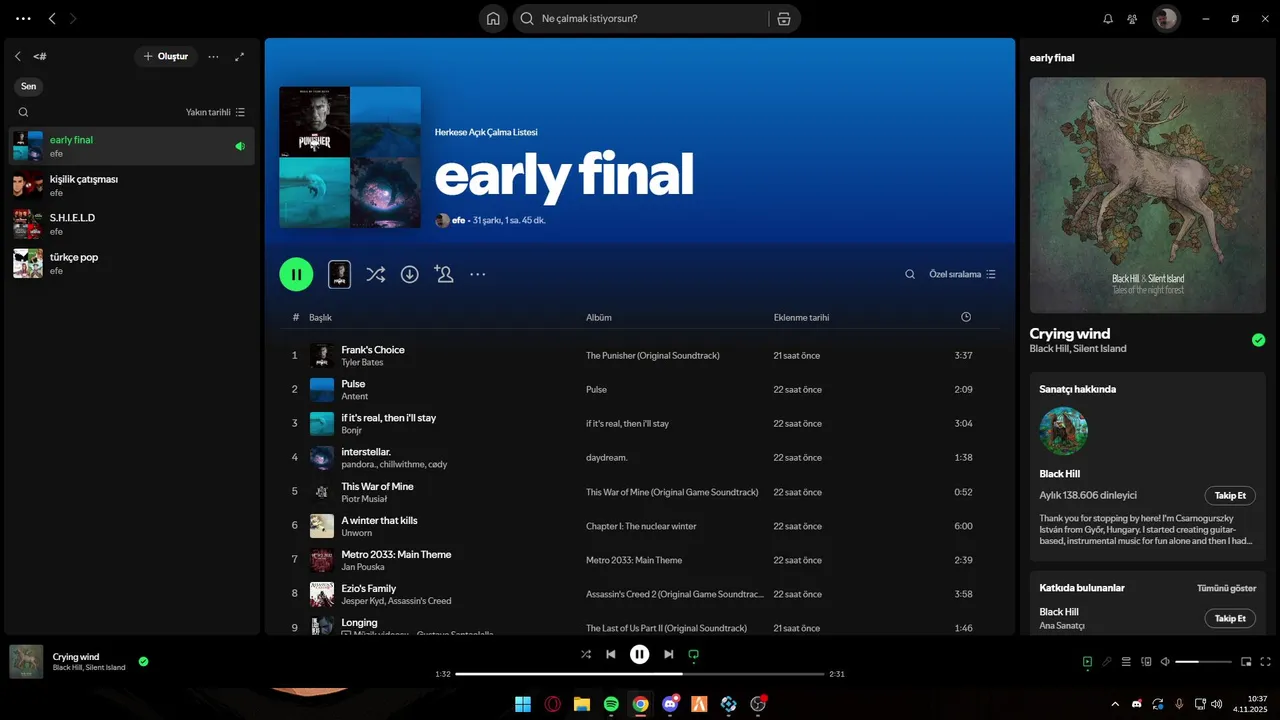Open the play queue
This screenshot has width=1280, height=720.
[1126, 661]
